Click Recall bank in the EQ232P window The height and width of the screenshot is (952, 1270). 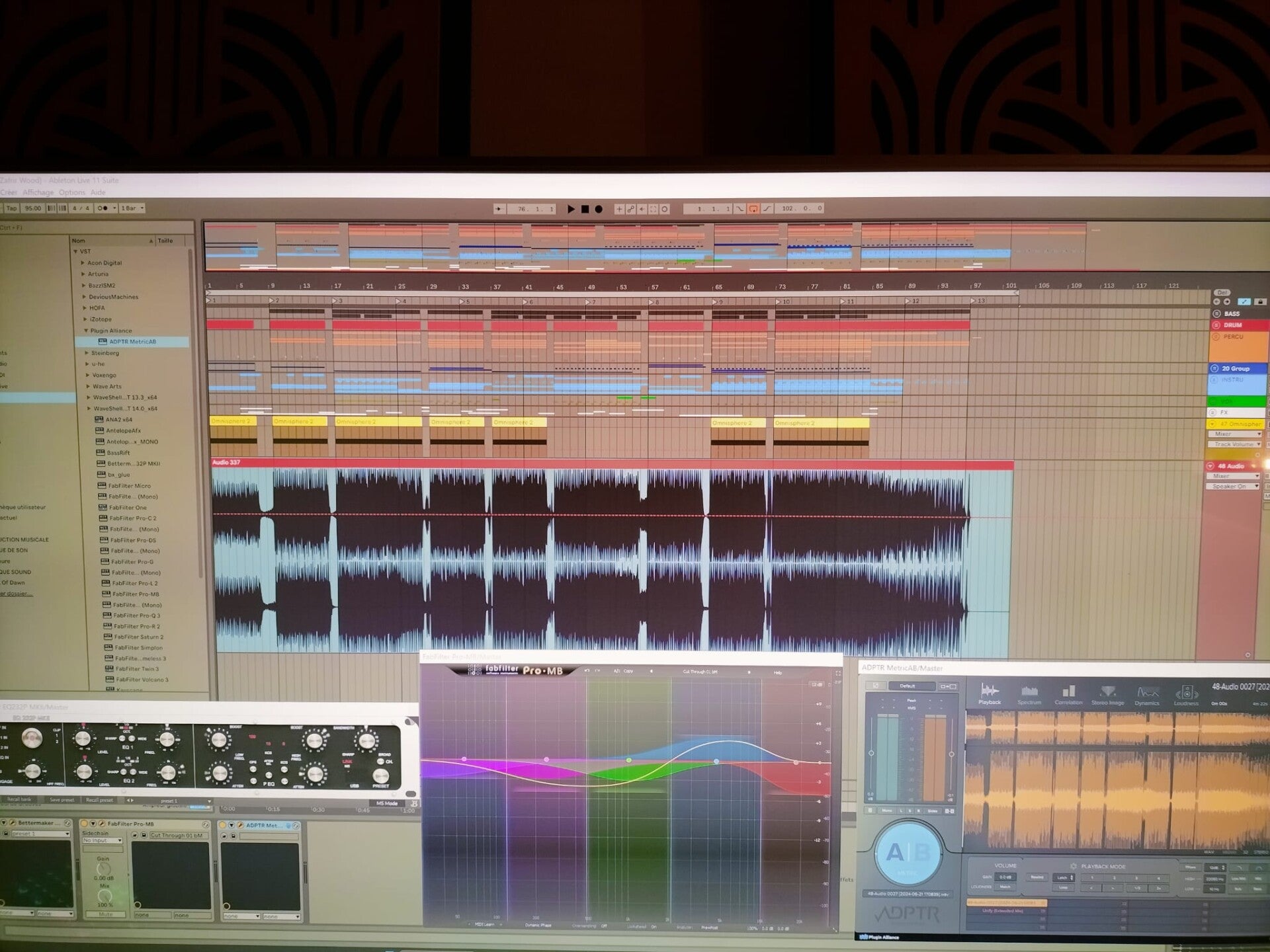pyautogui.click(x=19, y=800)
